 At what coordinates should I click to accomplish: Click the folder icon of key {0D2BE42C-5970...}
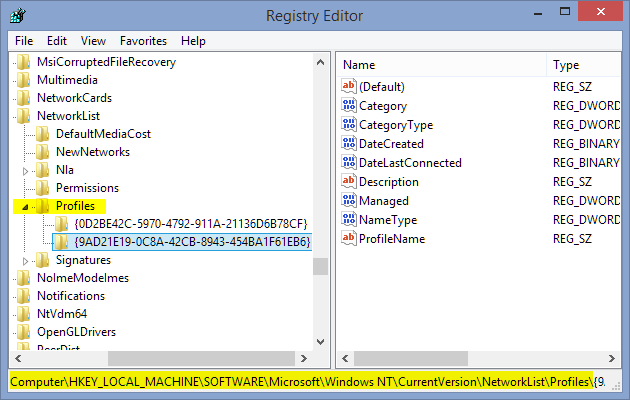(61, 224)
